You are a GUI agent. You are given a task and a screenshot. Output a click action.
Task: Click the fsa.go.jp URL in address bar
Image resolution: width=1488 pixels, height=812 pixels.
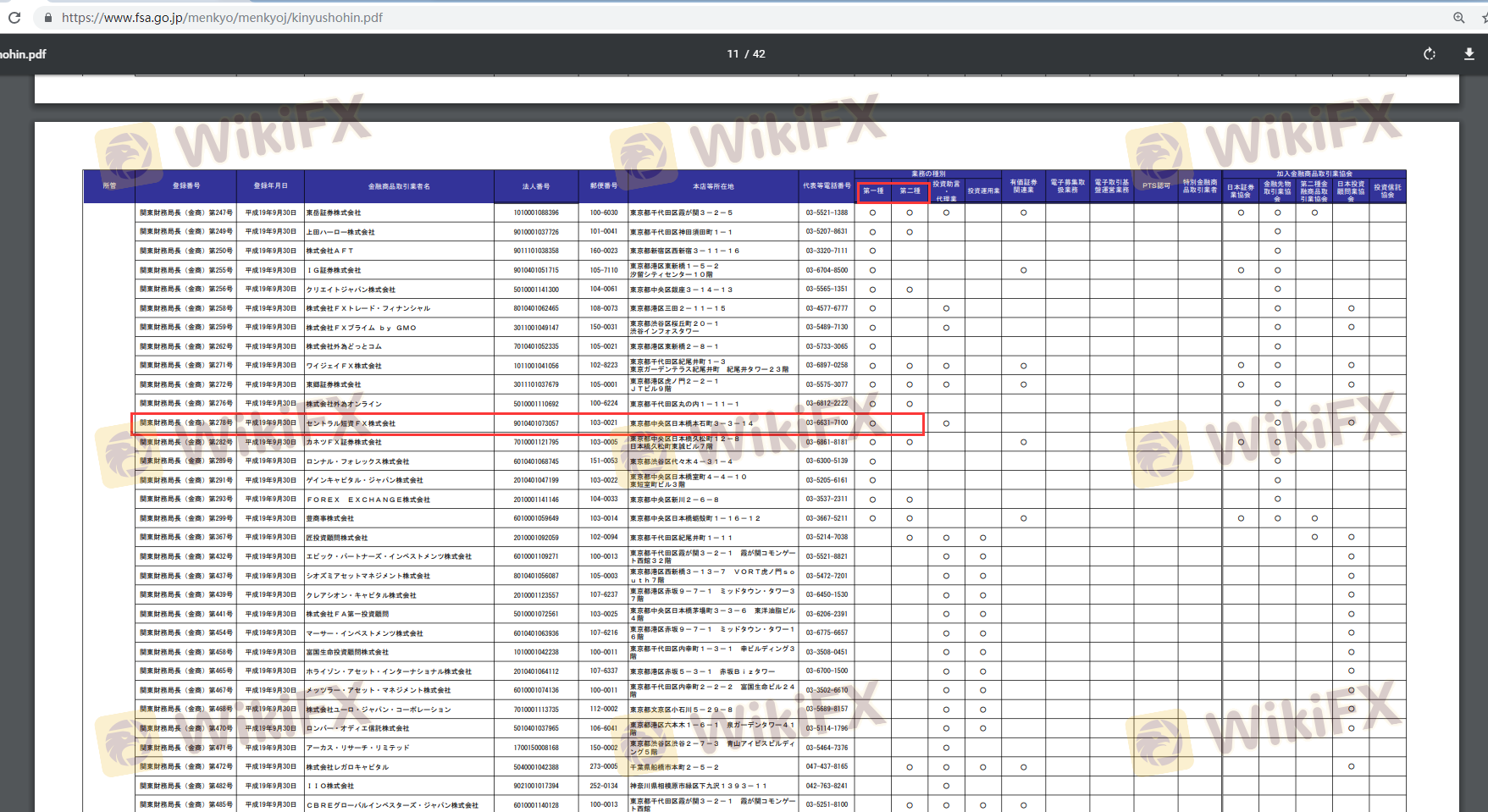[222, 18]
